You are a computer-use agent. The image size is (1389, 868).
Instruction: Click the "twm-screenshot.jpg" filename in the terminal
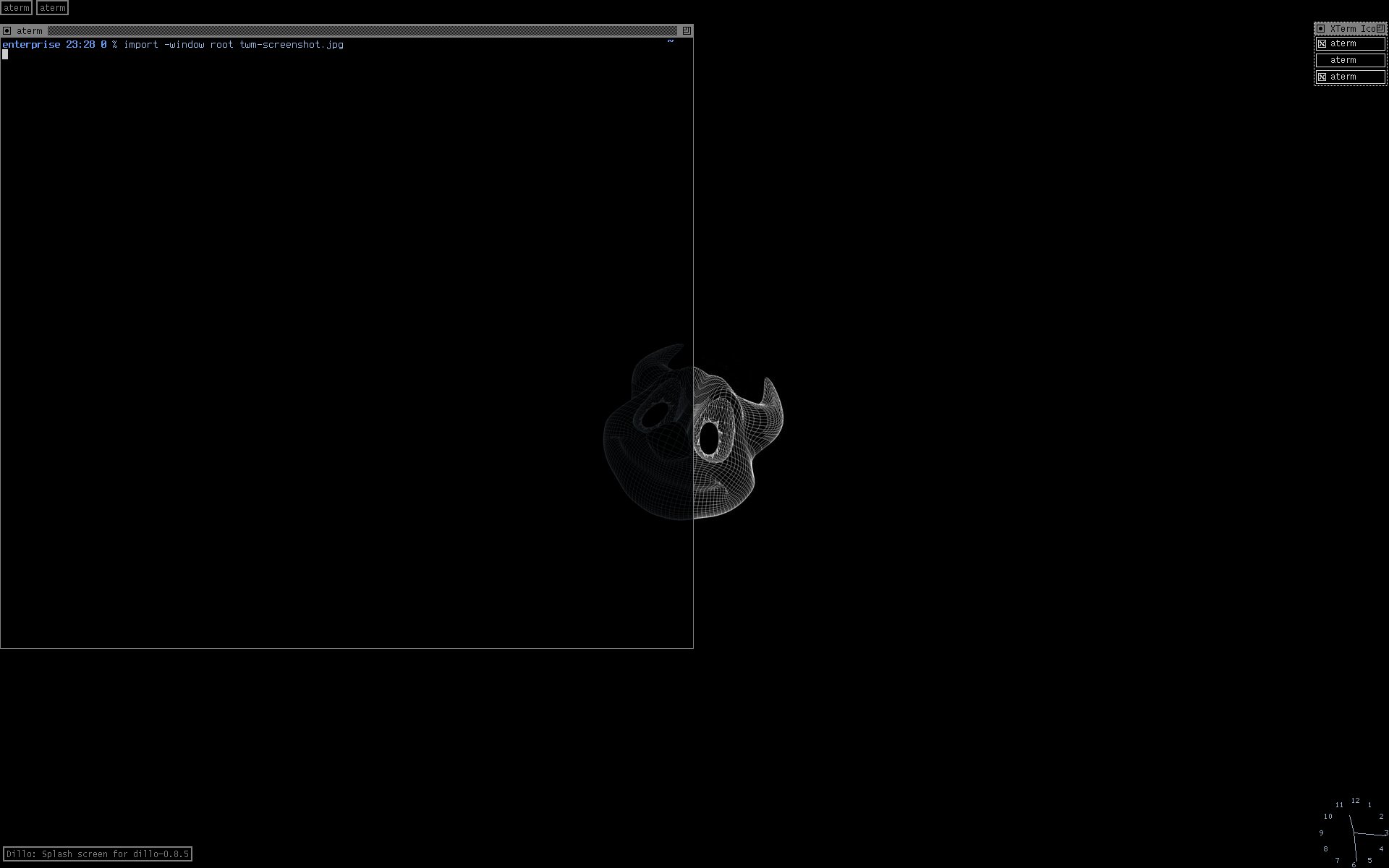292,45
